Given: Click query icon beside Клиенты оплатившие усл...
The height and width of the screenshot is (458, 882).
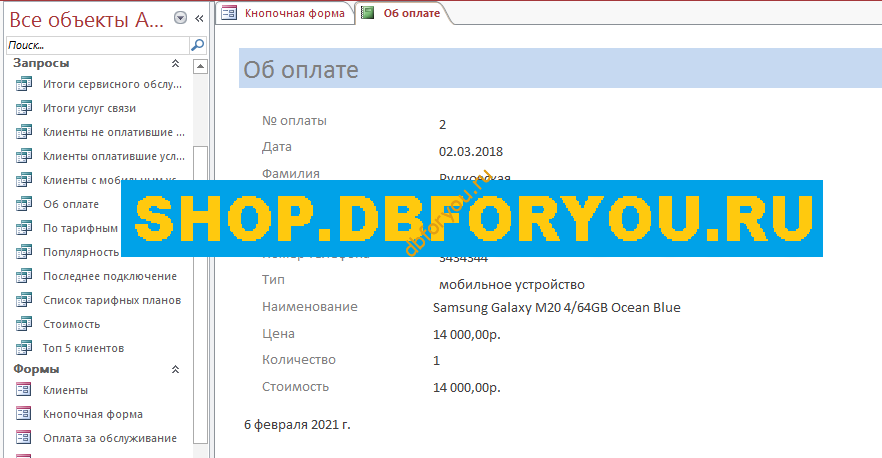Looking at the screenshot, I should tap(24, 156).
